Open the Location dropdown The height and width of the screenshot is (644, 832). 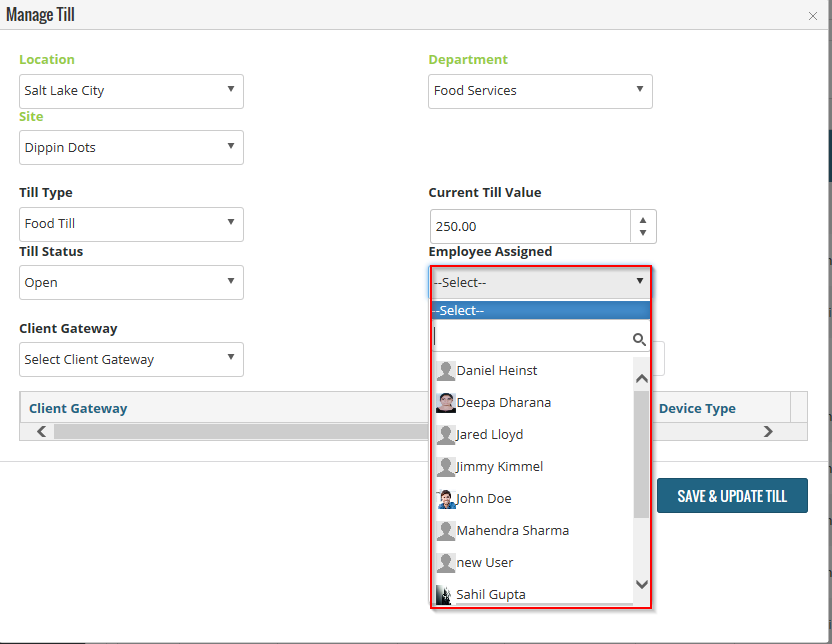click(131, 91)
